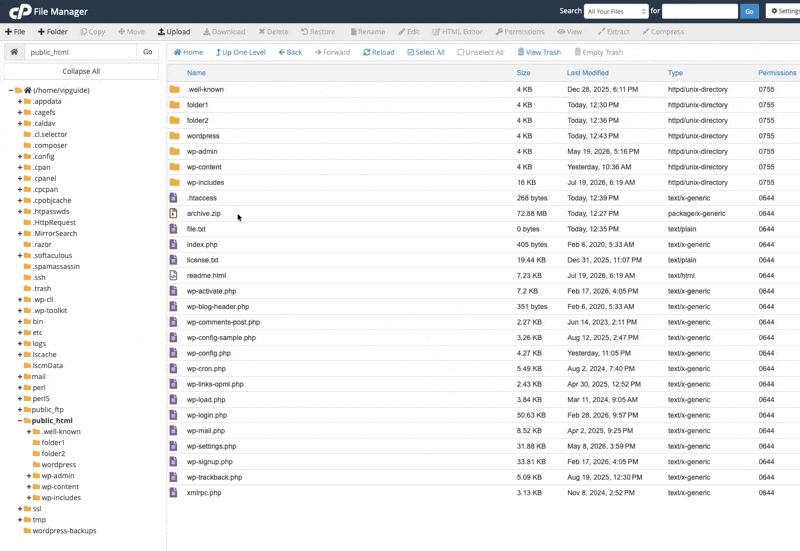Click the Copy toolbar button

[x=93, y=32]
